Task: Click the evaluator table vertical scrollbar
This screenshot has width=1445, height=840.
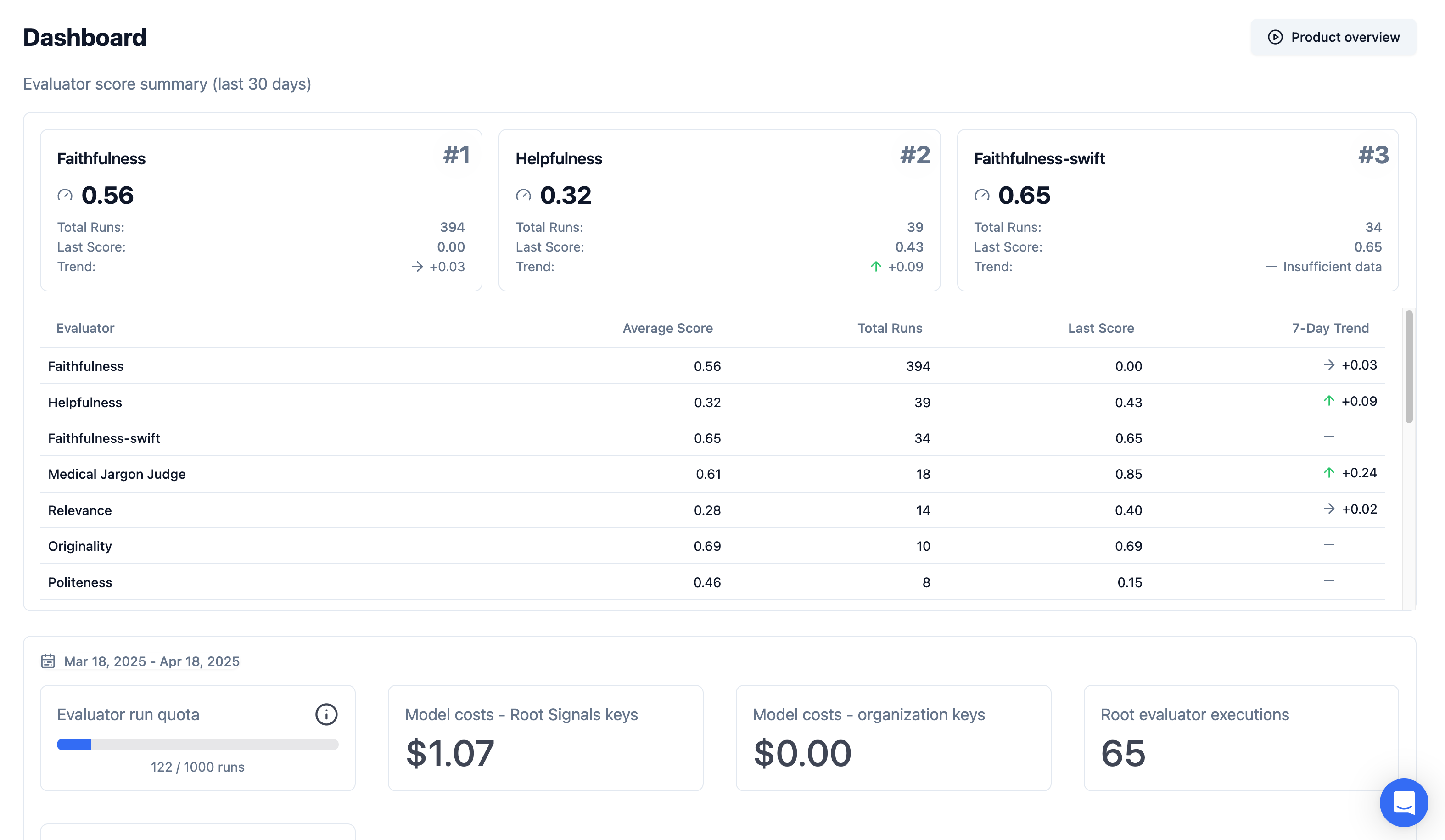Action: point(1408,367)
